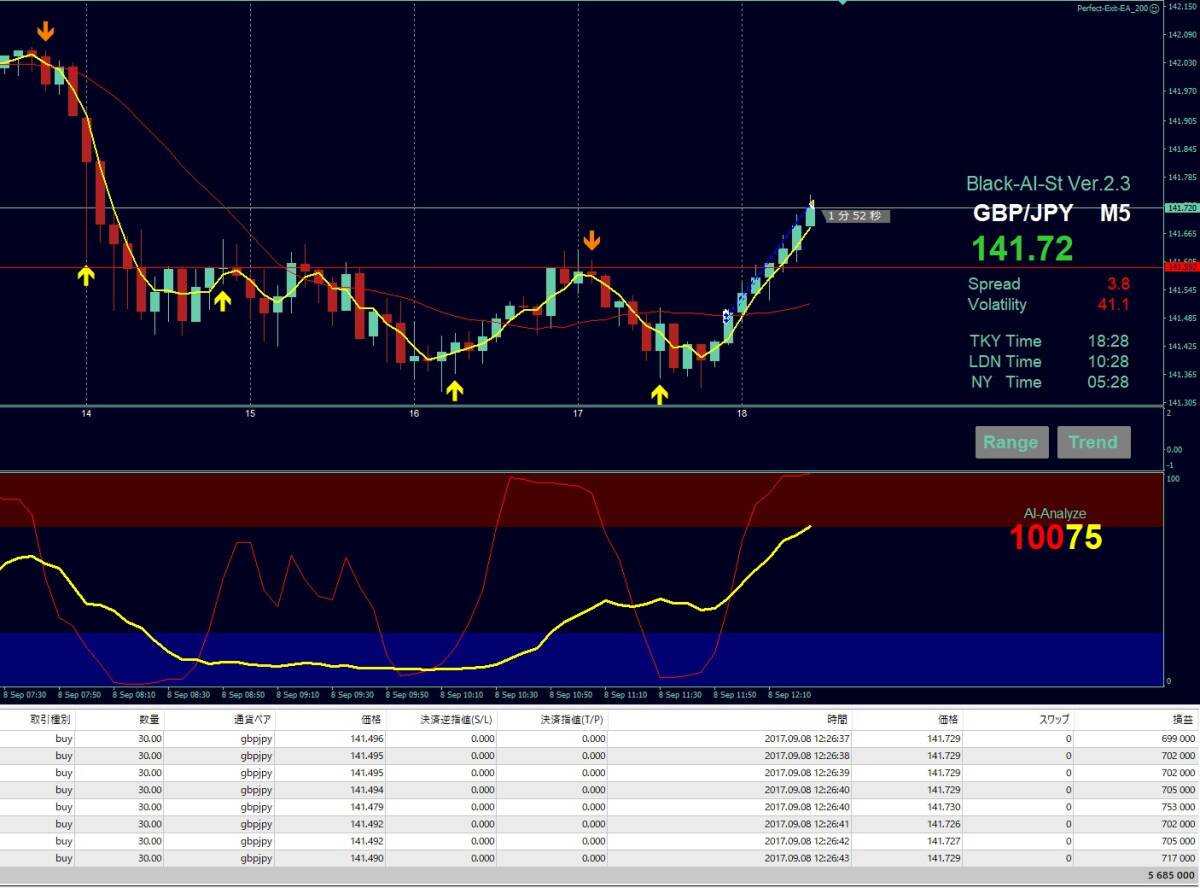Select the order opened at 12:26:38
Screen dimensions: 1200x888
point(600,756)
